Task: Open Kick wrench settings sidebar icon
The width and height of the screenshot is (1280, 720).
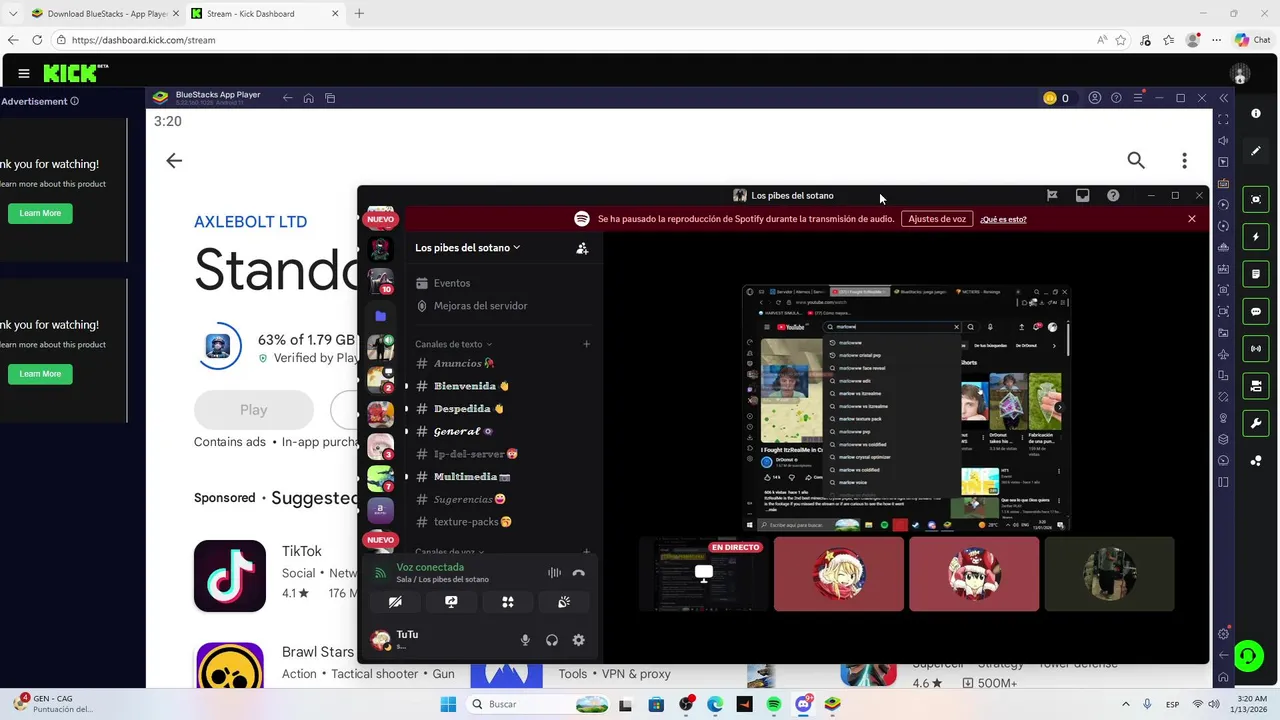Action: point(1256,423)
